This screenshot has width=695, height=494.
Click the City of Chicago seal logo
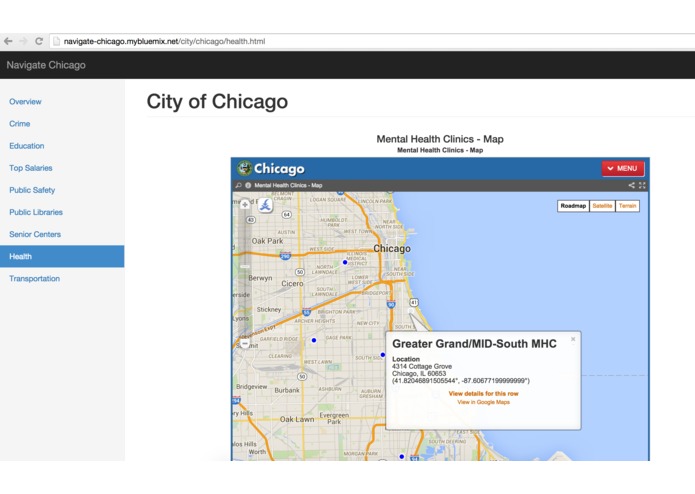pyautogui.click(x=244, y=168)
